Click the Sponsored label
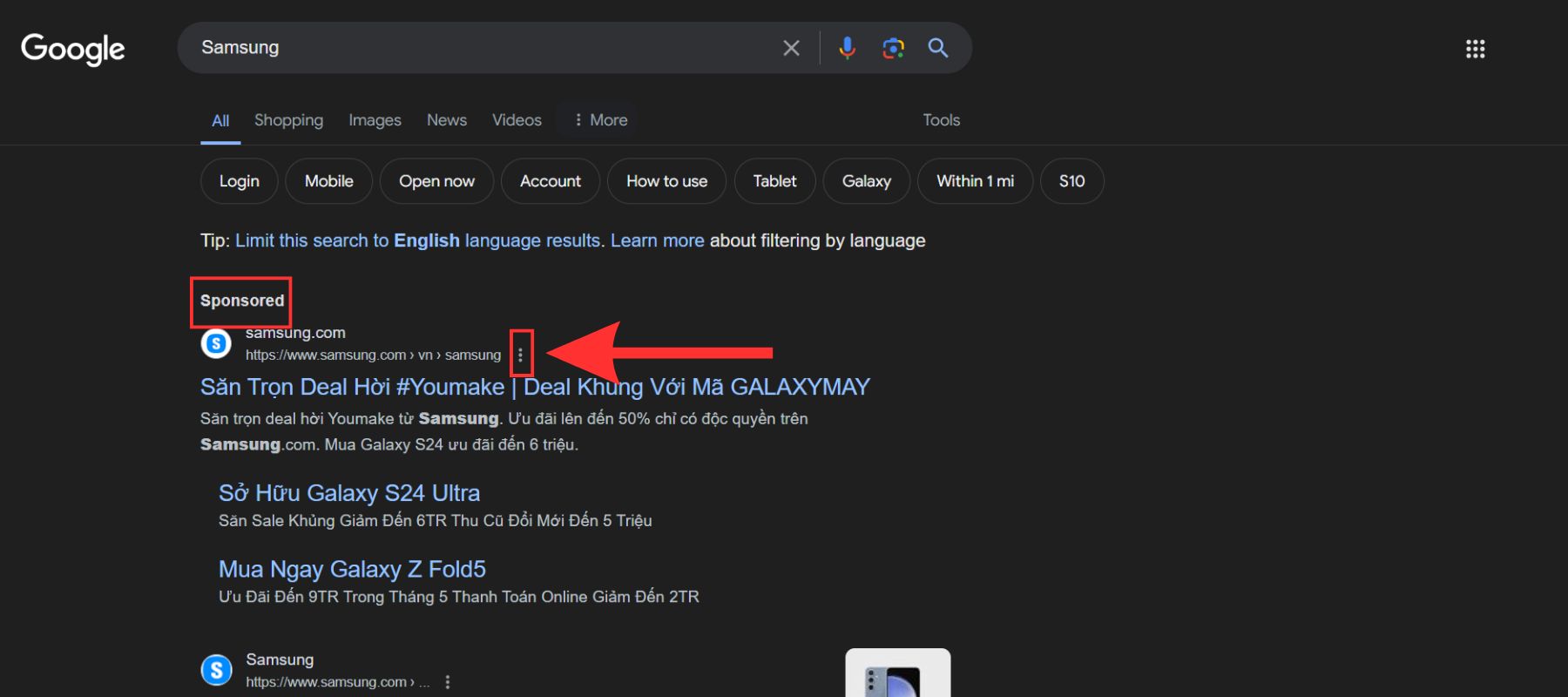This screenshot has width=1568, height=697. coord(242,301)
